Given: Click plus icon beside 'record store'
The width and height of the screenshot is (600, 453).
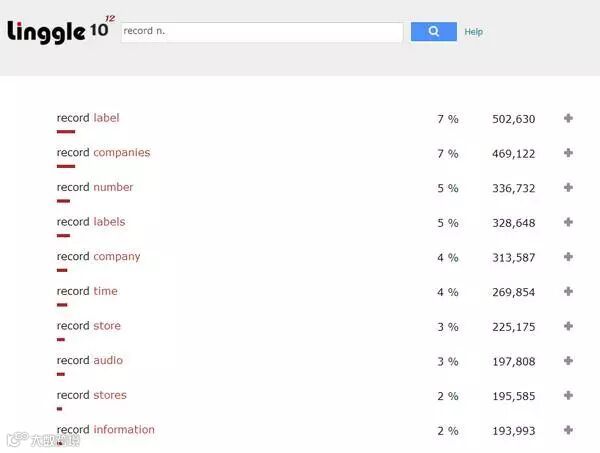Looking at the screenshot, I should [568, 326].
